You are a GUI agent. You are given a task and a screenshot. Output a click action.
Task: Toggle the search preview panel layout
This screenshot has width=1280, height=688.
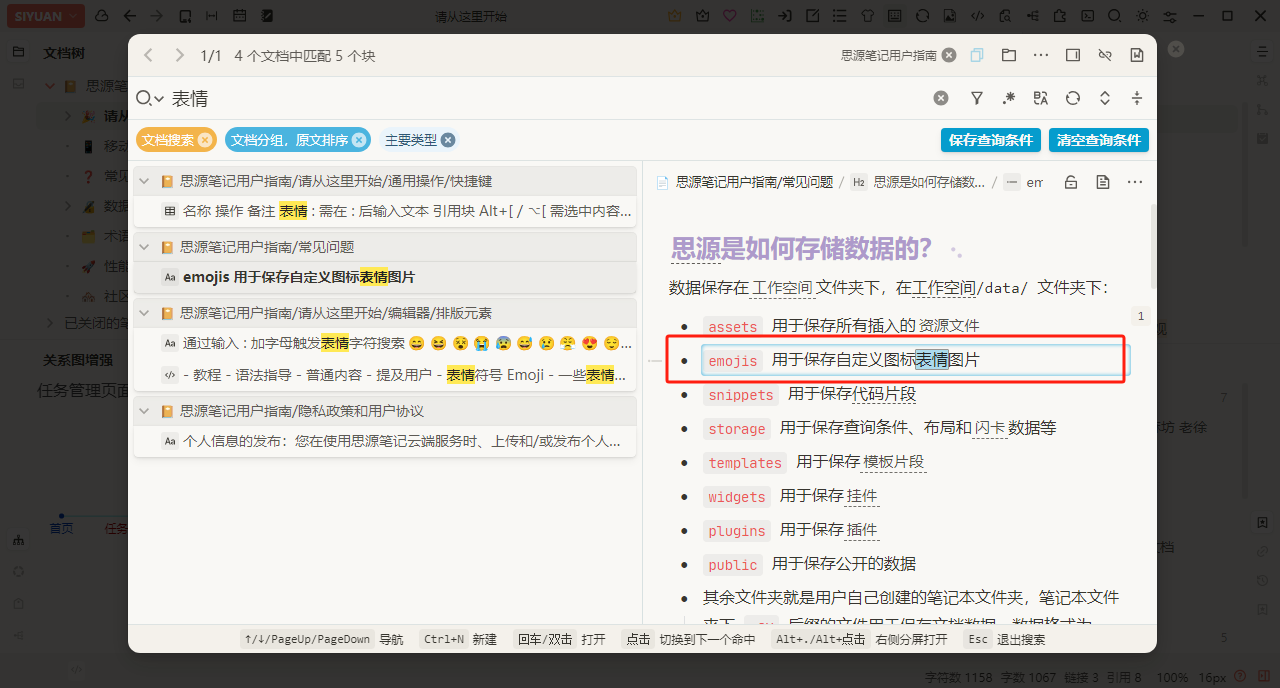[x=1073, y=56]
